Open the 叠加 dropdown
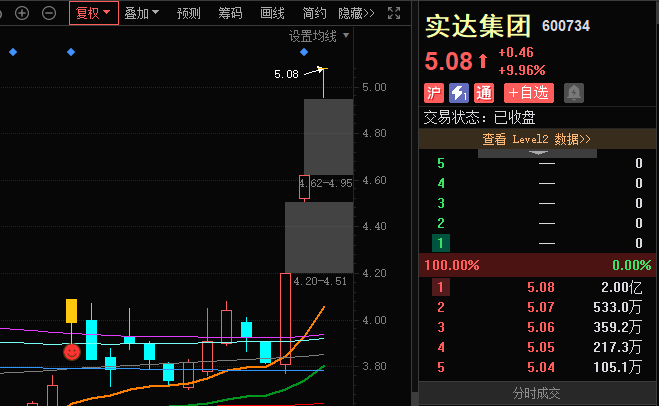659x406 pixels. click(x=142, y=13)
